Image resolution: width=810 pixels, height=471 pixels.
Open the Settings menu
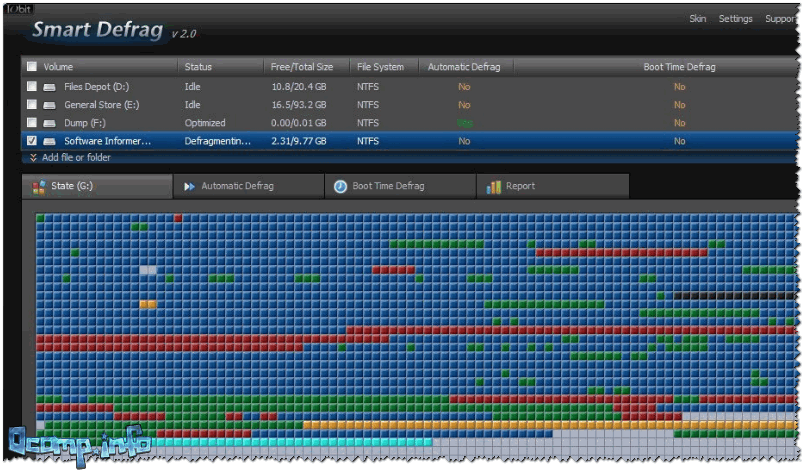click(x=735, y=19)
